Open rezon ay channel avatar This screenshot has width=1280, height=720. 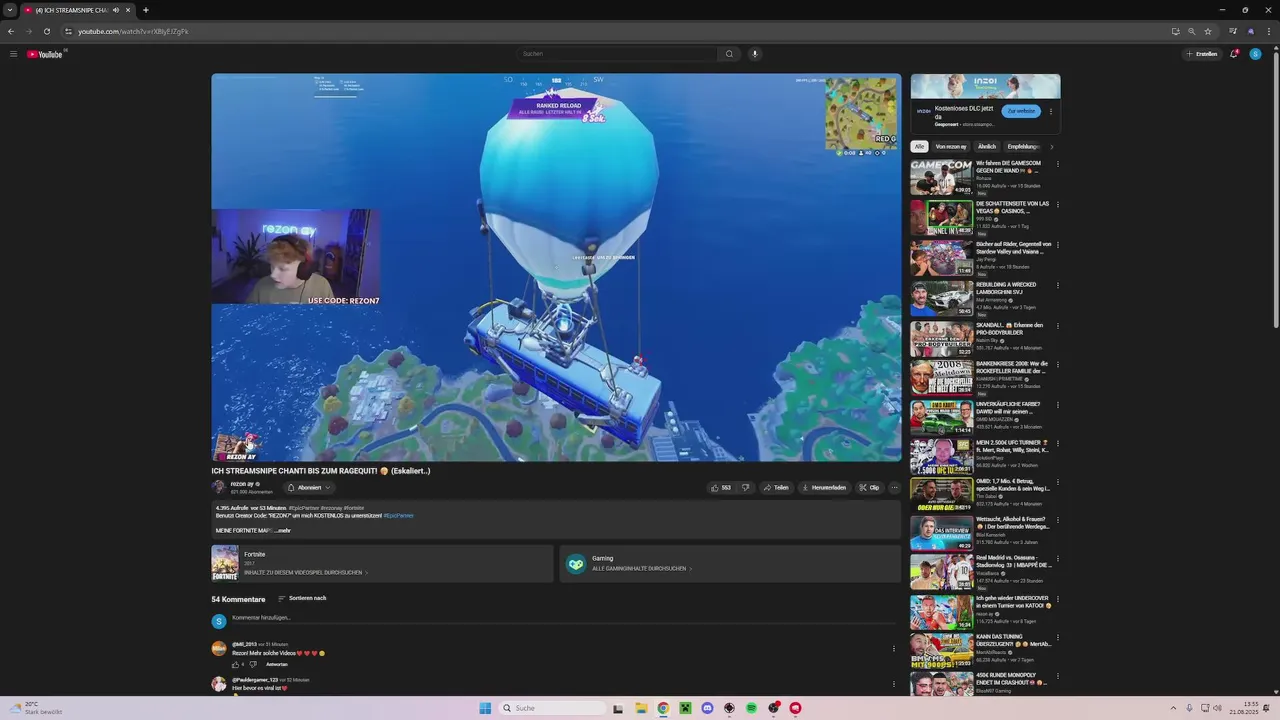(219, 487)
